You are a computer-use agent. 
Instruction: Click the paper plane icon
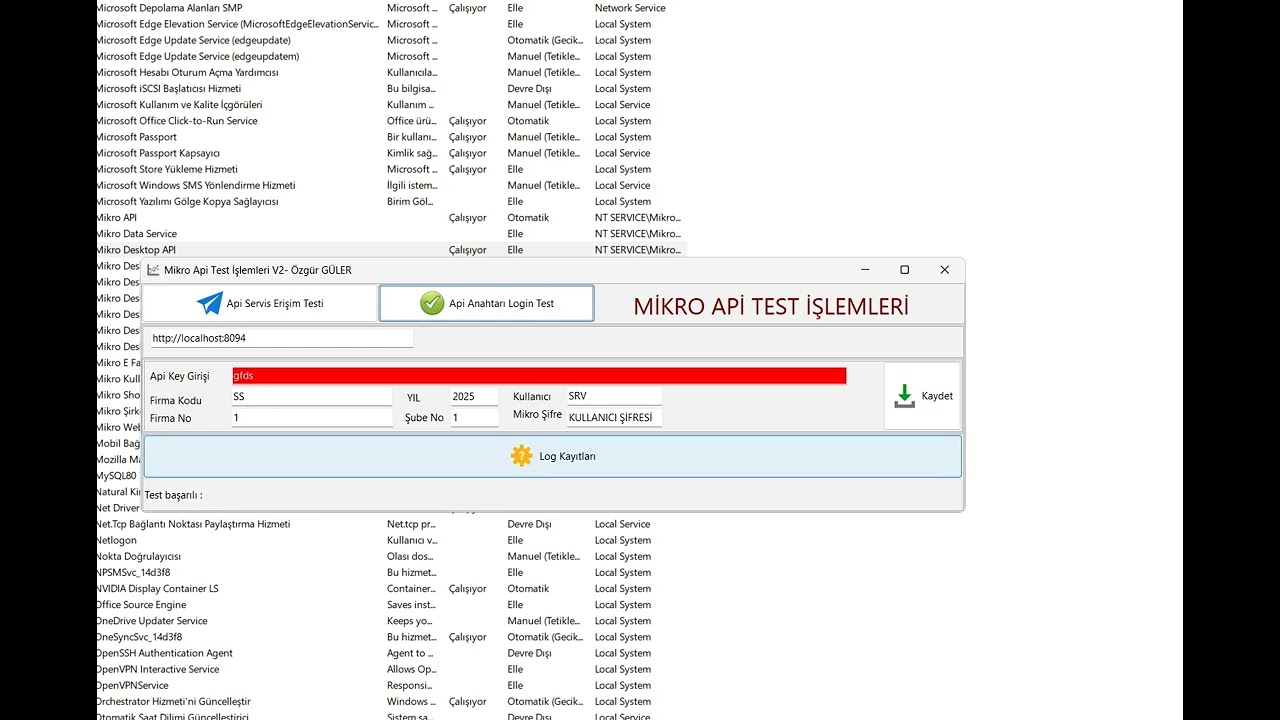209,303
